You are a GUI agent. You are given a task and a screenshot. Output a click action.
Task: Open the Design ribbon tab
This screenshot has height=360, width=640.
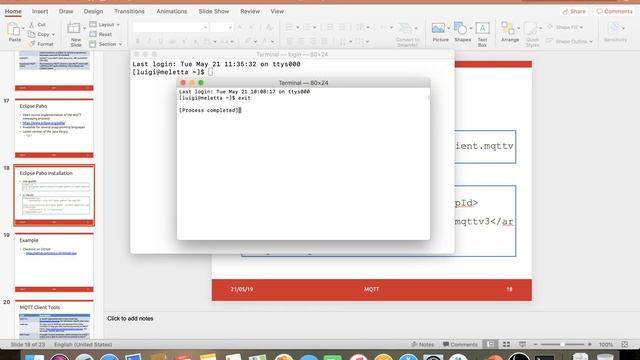point(93,11)
